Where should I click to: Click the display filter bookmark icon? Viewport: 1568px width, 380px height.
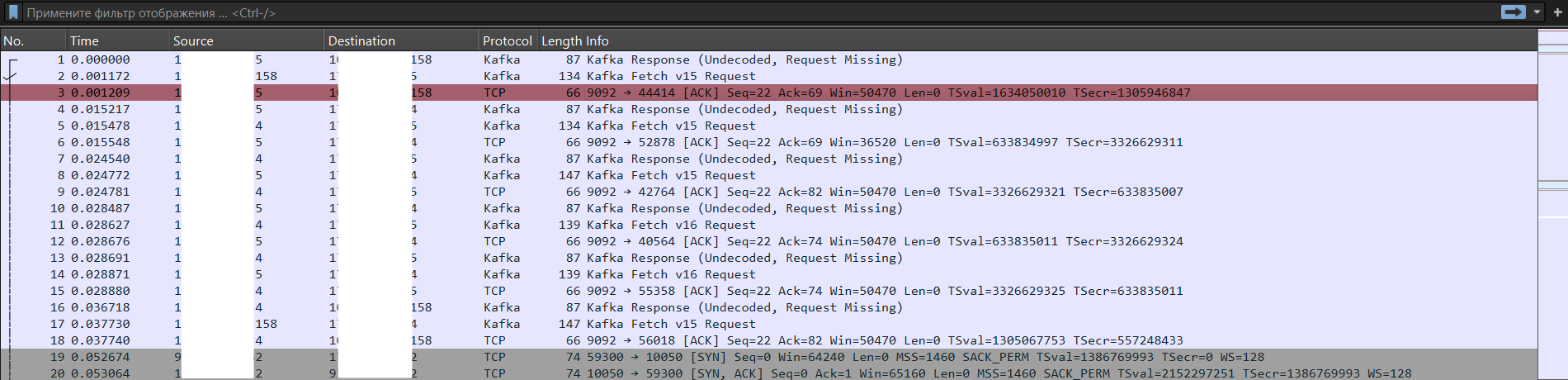(13, 12)
